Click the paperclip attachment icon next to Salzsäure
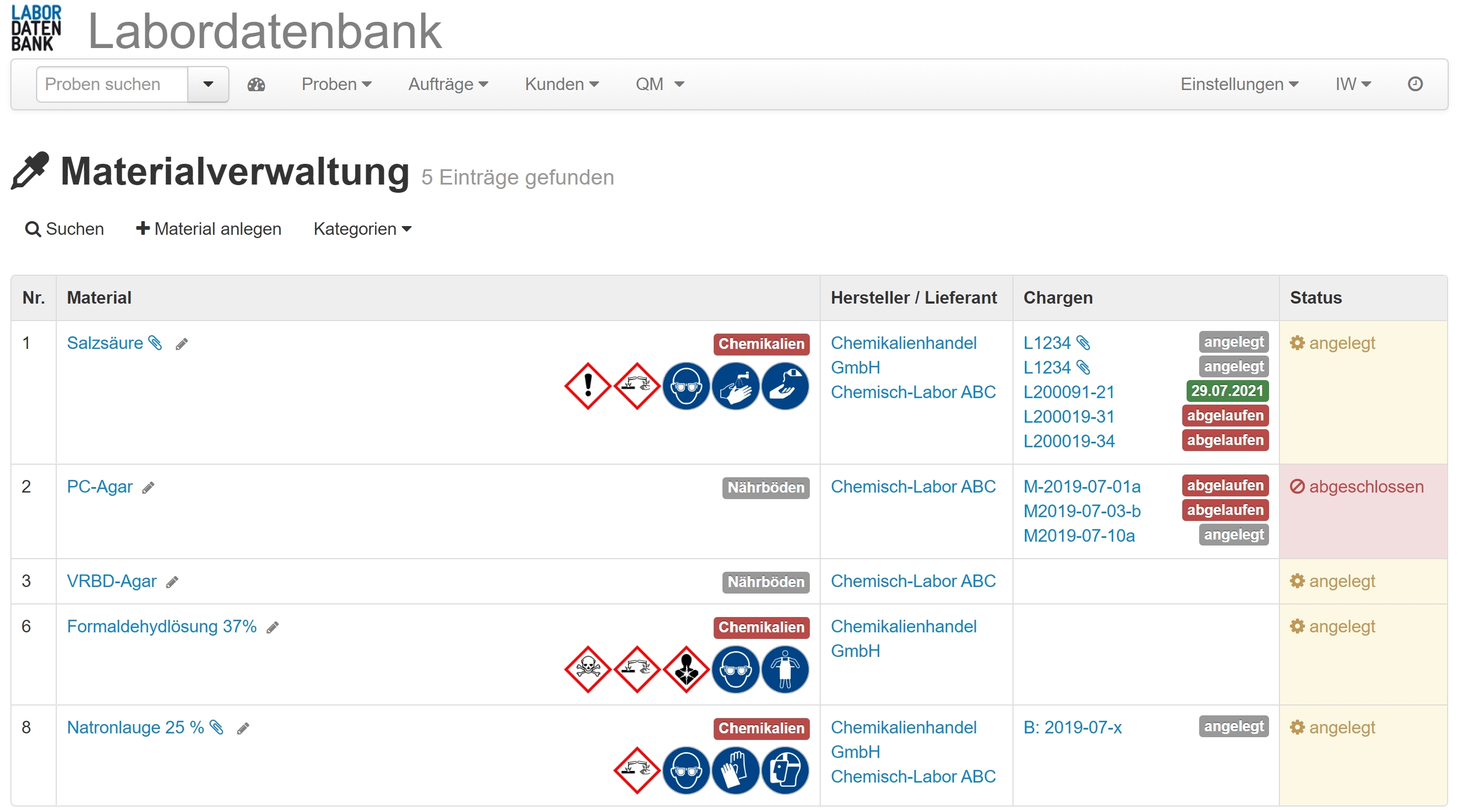Image resolution: width=1458 pixels, height=812 pixels. (x=155, y=343)
